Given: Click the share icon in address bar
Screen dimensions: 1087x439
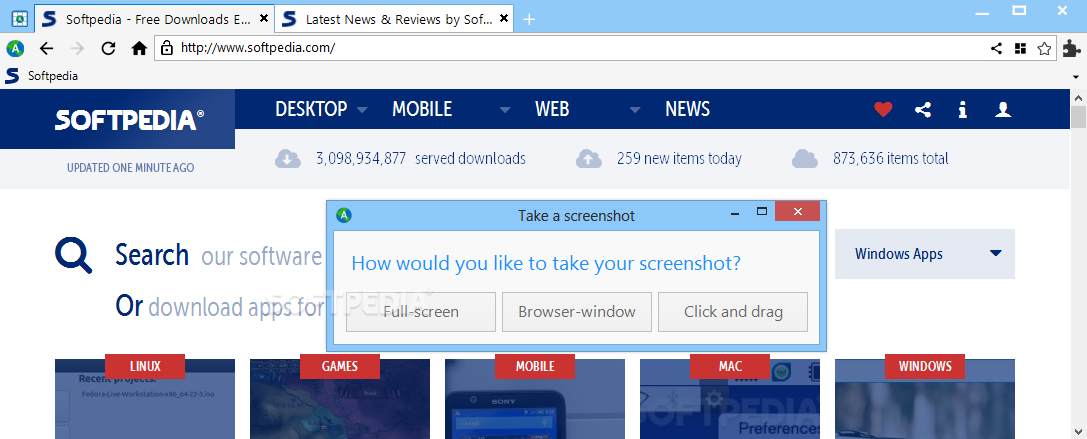Looking at the screenshot, I should click(996, 48).
